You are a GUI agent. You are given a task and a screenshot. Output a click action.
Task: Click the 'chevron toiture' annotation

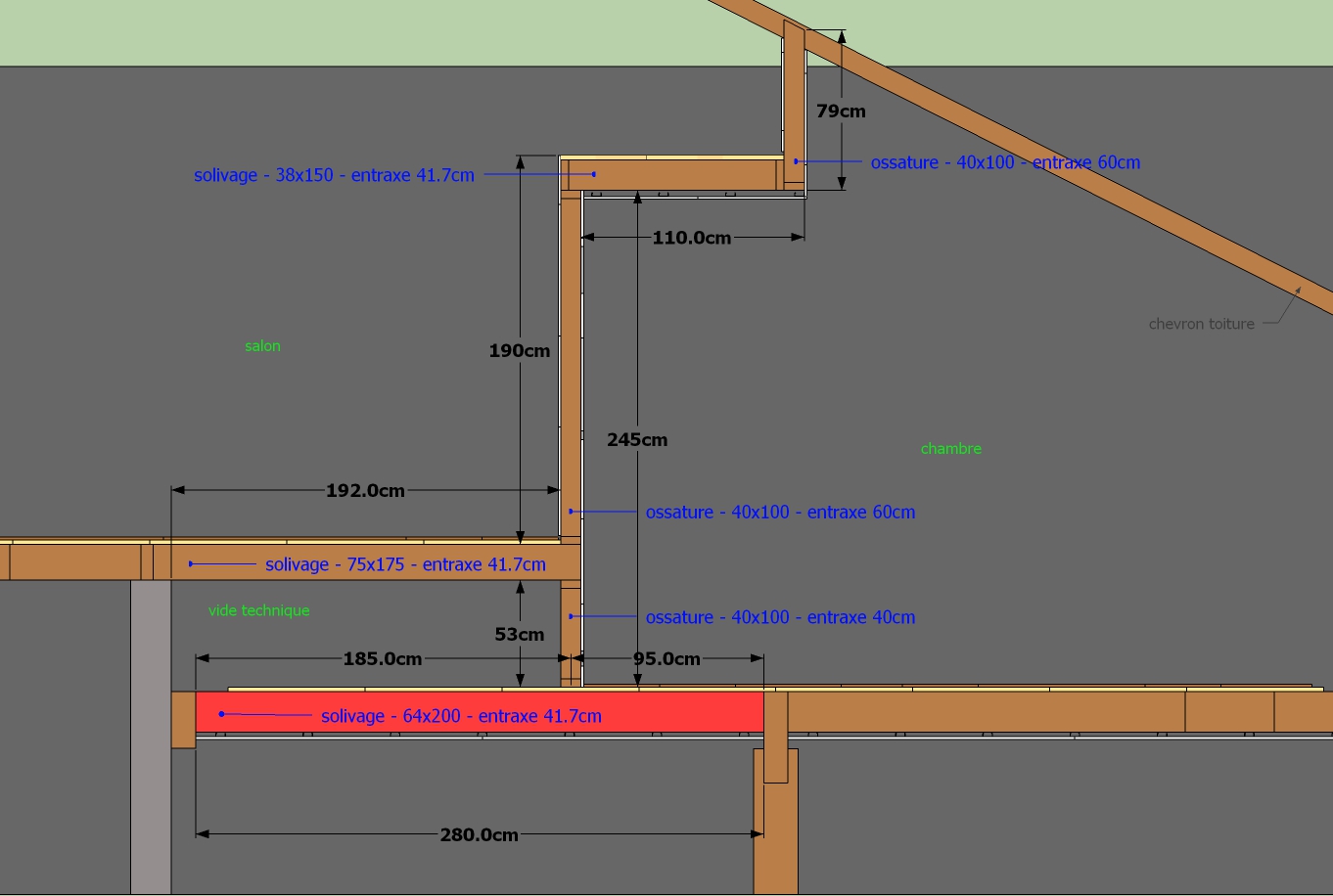click(x=1201, y=324)
